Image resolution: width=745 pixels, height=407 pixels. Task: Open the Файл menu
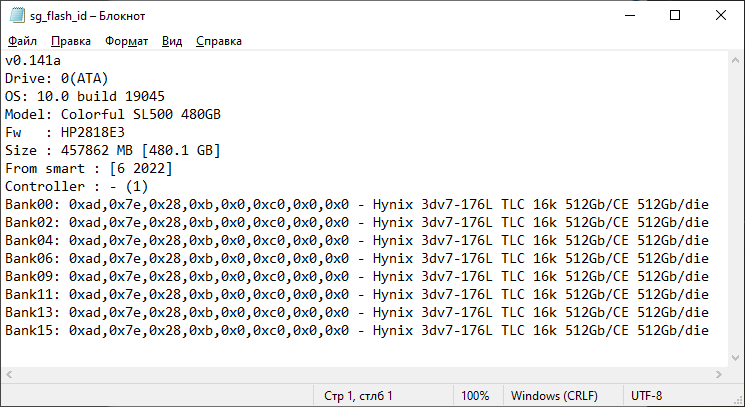click(x=22, y=41)
